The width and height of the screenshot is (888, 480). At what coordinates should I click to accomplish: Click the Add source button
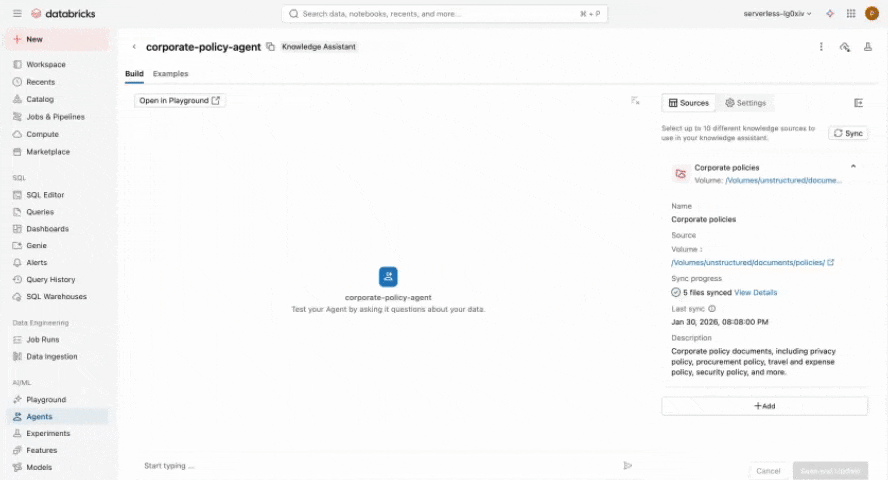[765, 406]
